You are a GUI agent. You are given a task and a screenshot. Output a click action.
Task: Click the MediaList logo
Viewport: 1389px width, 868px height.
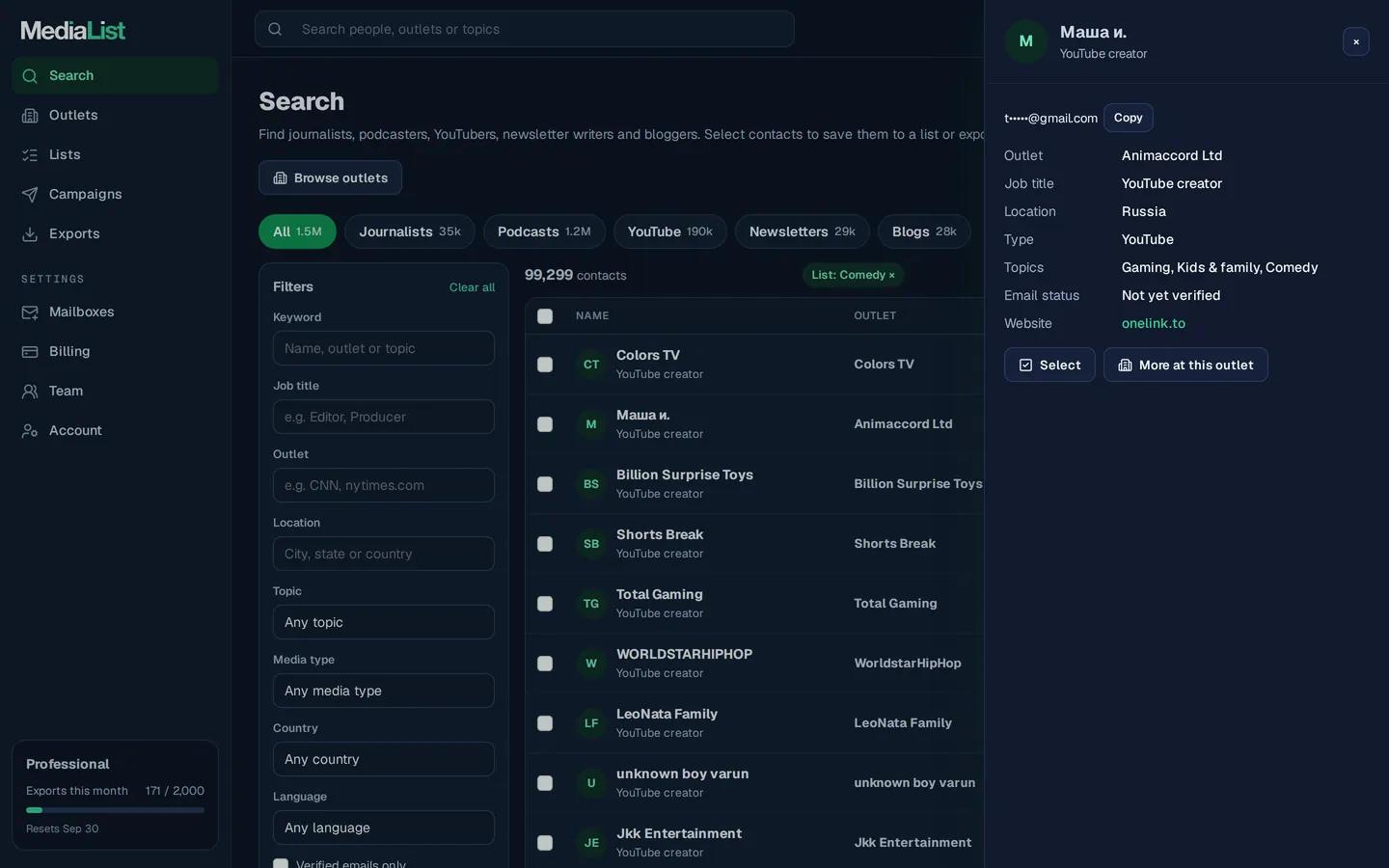tap(73, 30)
